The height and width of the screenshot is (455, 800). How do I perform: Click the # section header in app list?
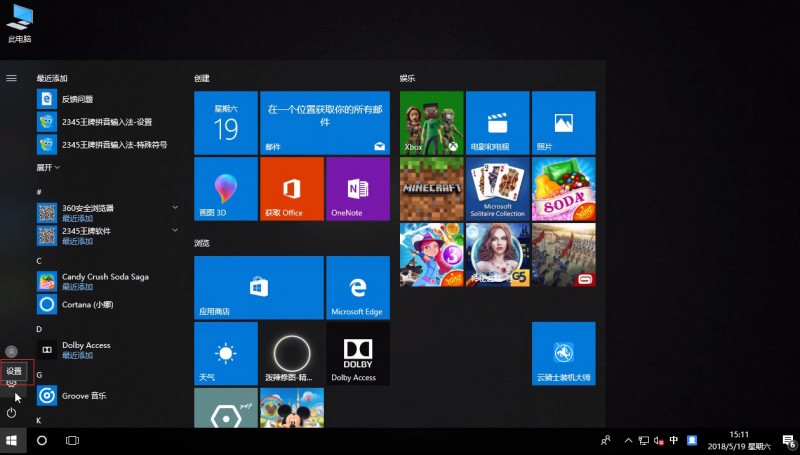point(39,192)
